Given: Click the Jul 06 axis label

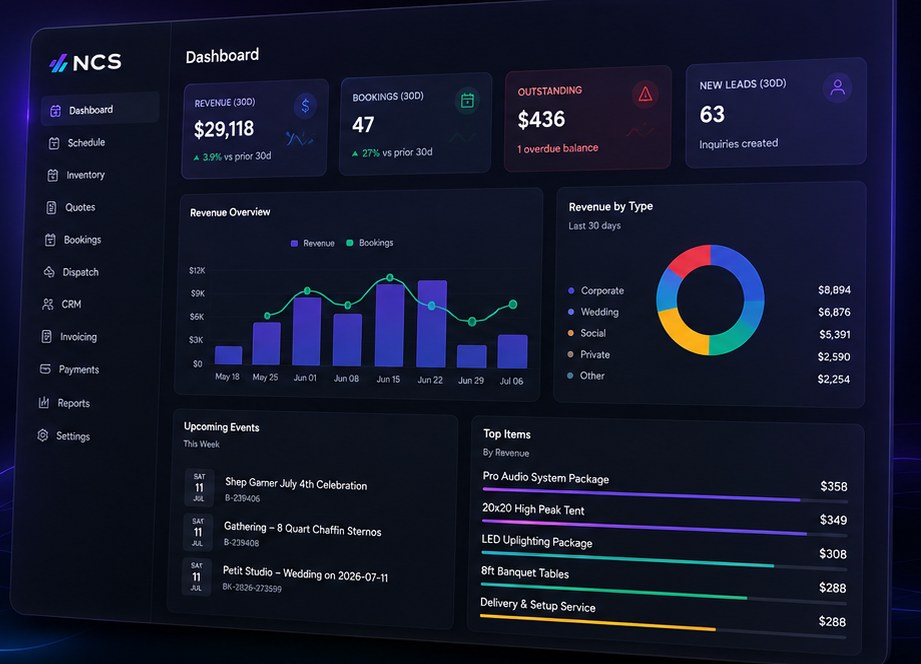Looking at the screenshot, I should click(511, 381).
